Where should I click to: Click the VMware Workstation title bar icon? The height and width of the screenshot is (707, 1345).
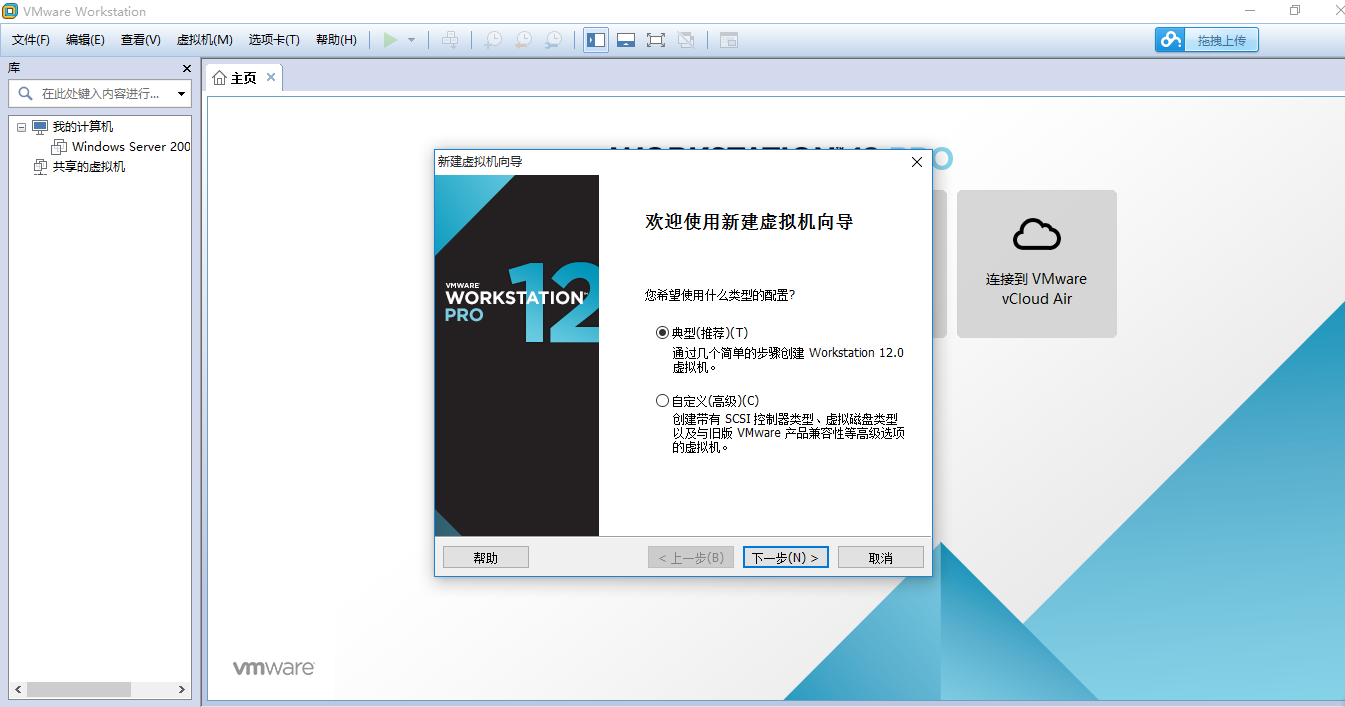pos(10,11)
